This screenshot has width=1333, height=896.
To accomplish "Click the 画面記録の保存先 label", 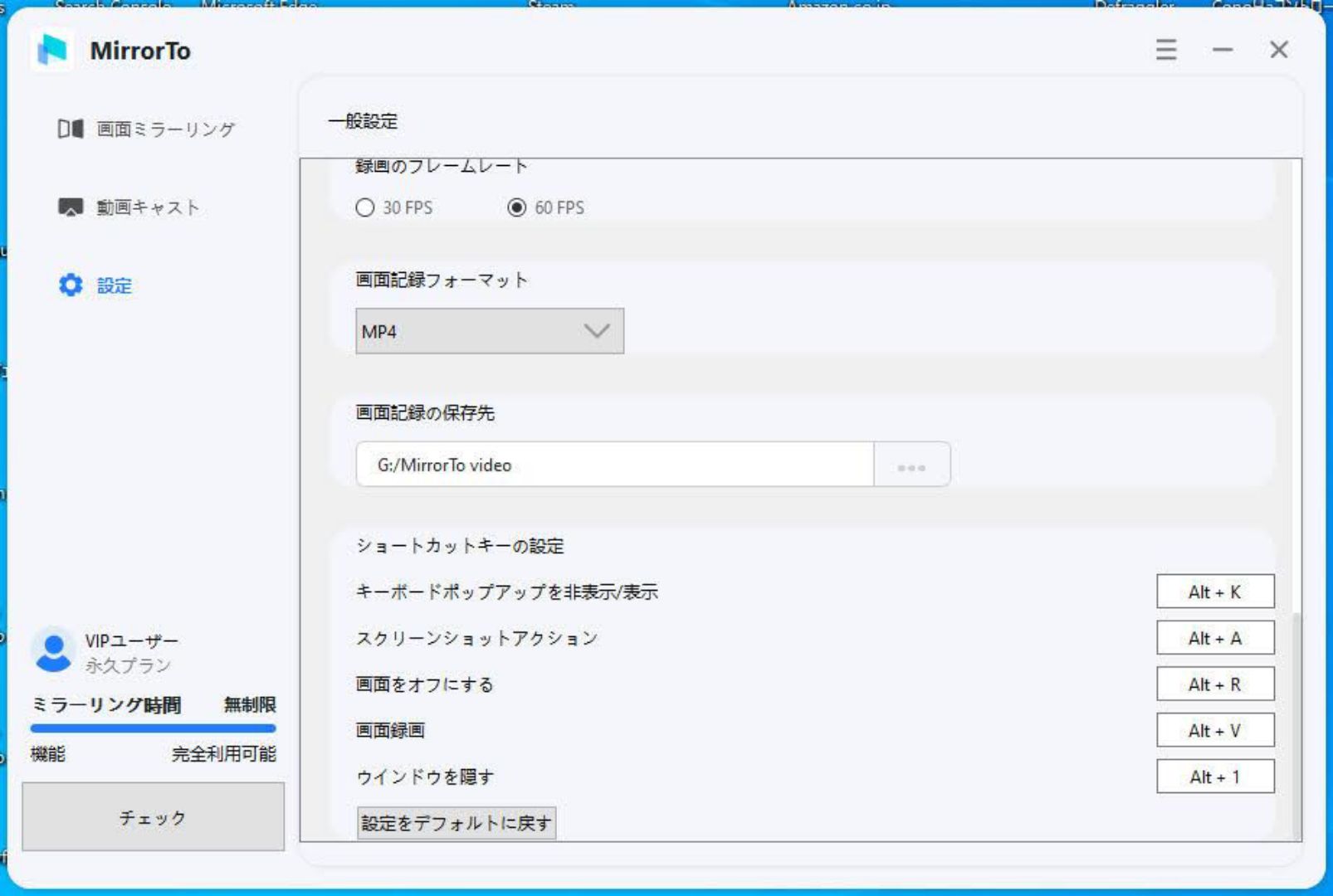I will point(425,412).
